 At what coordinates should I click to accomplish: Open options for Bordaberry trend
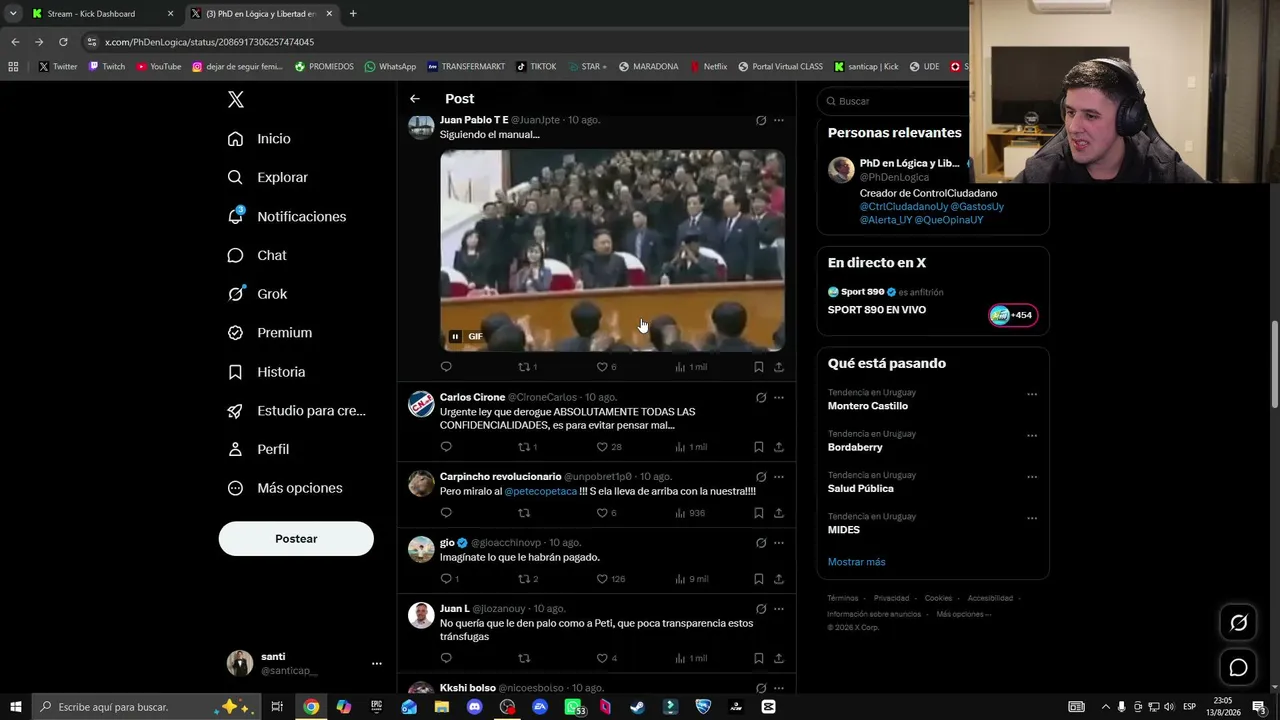click(x=1032, y=435)
